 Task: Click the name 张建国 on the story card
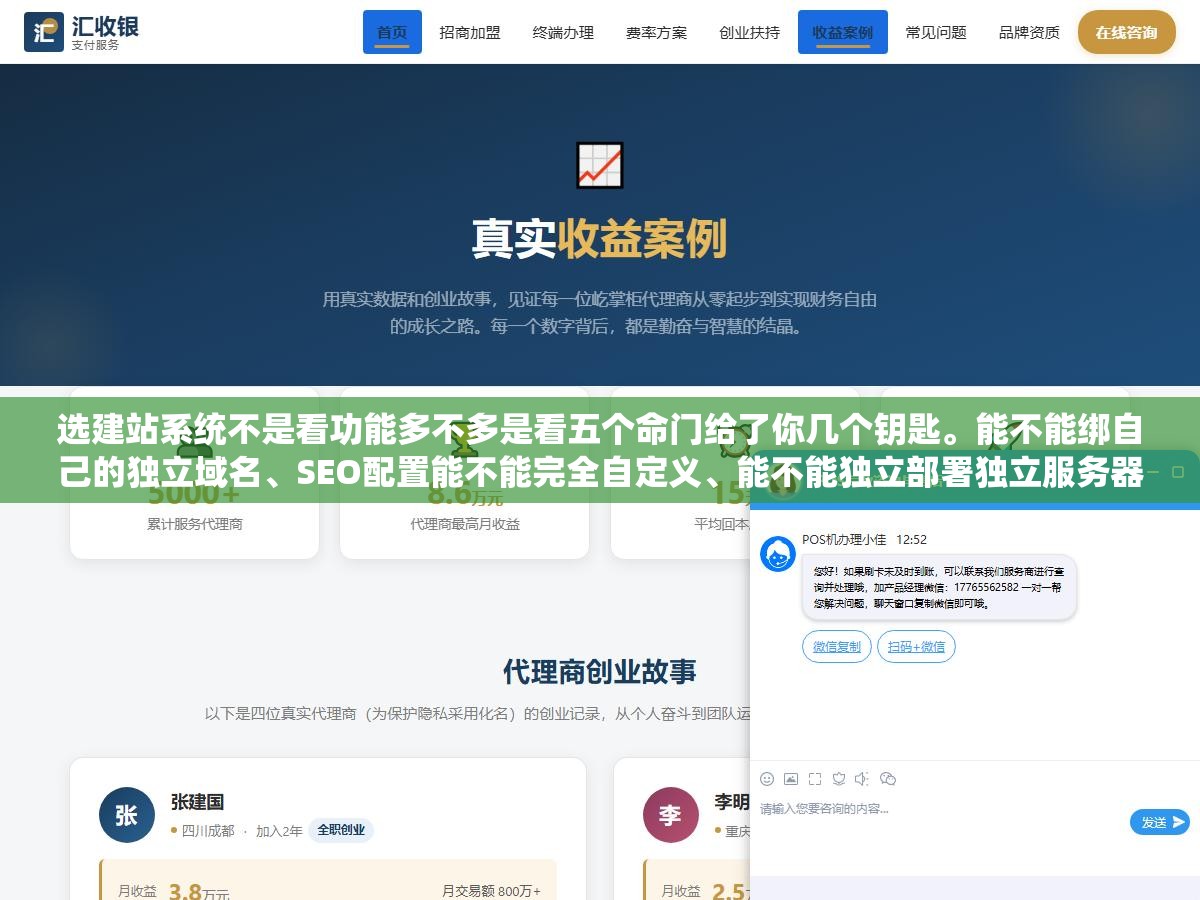197,802
